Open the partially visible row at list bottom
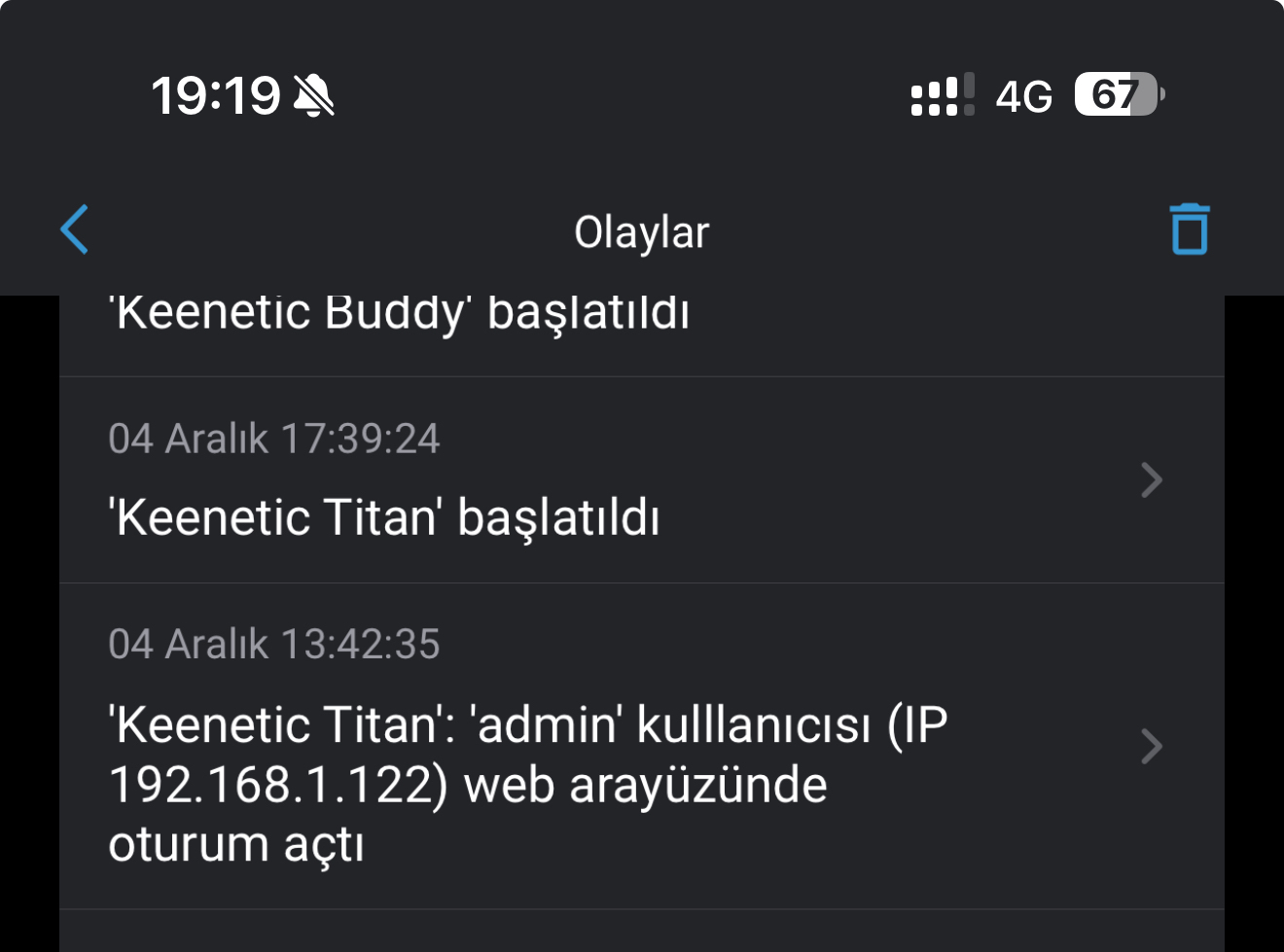1284x952 pixels. tap(642, 932)
